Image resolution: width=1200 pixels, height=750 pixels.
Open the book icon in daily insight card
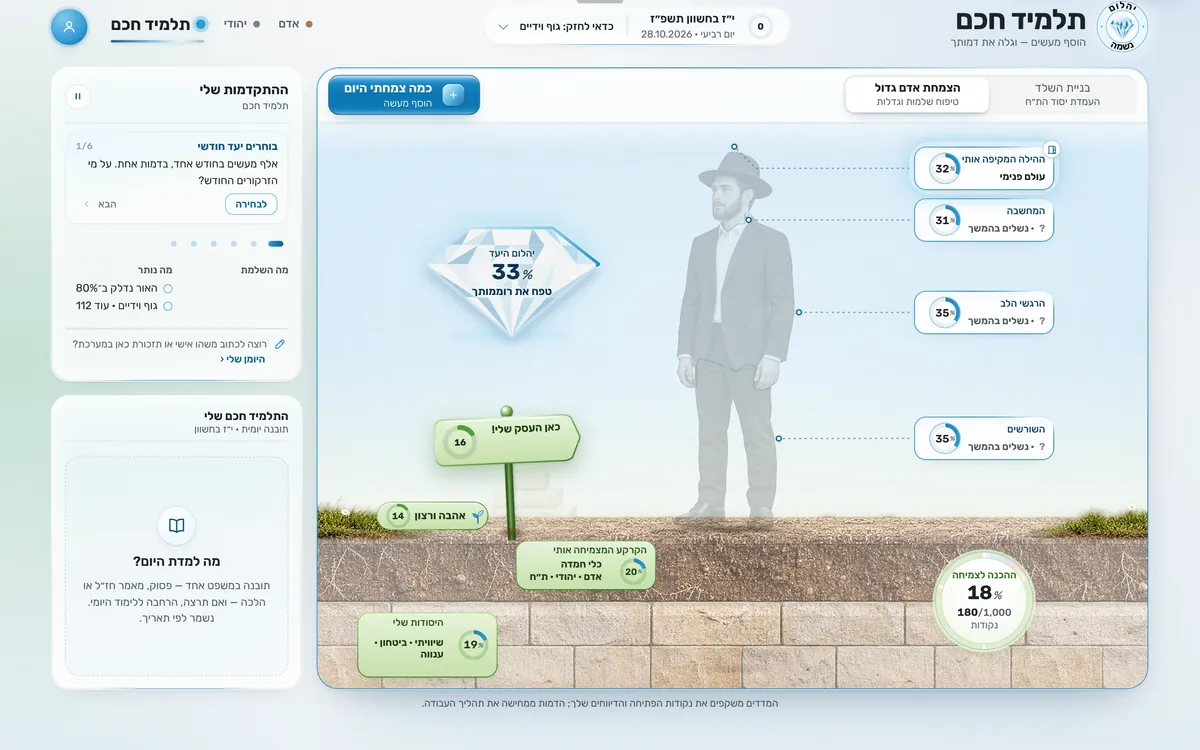click(x=177, y=526)
